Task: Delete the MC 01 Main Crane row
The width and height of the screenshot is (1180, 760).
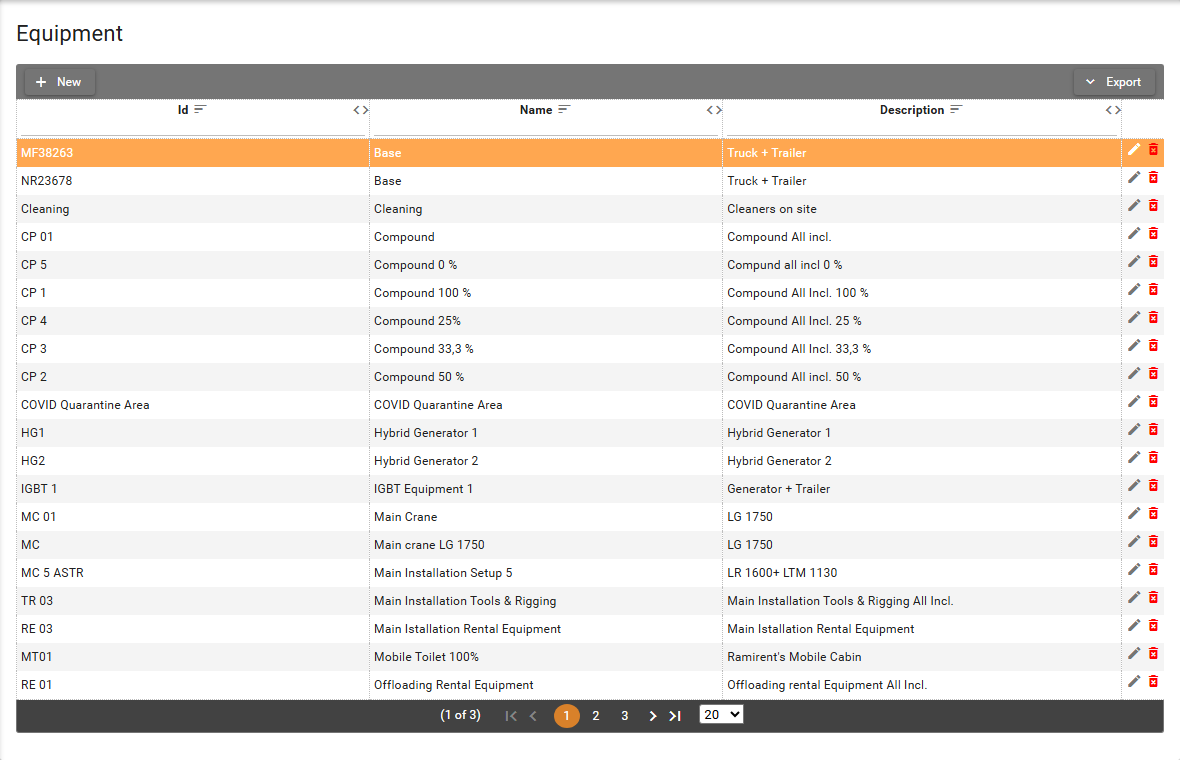Action: click(1153, 513)
